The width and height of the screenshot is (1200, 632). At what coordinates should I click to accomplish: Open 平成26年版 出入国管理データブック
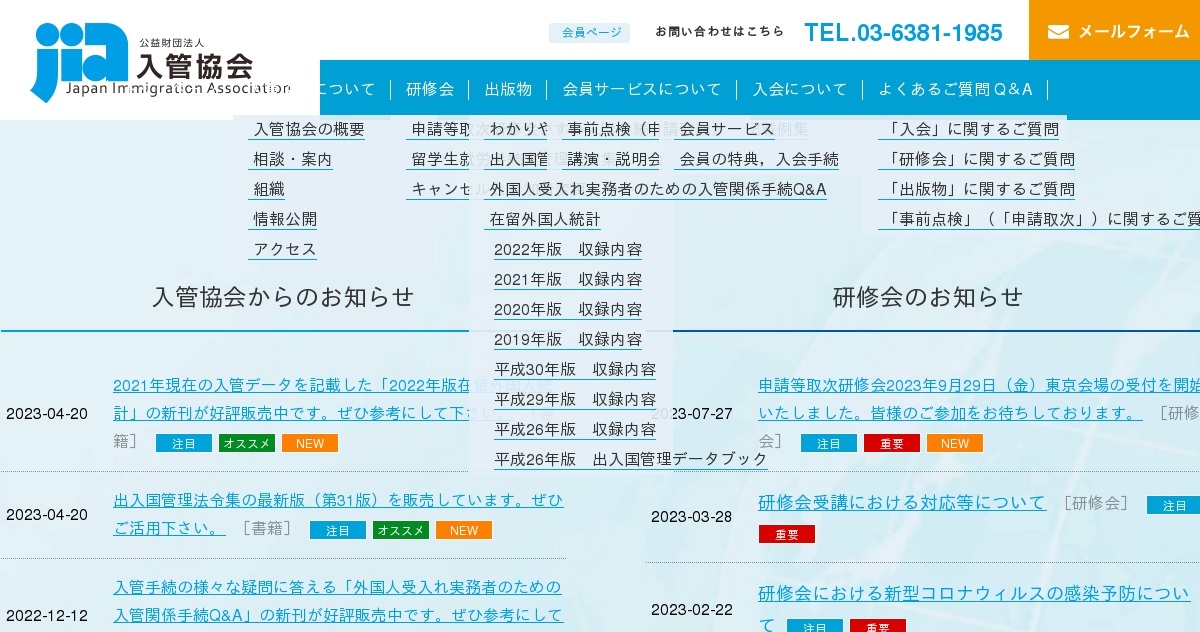tap(628, 458)
